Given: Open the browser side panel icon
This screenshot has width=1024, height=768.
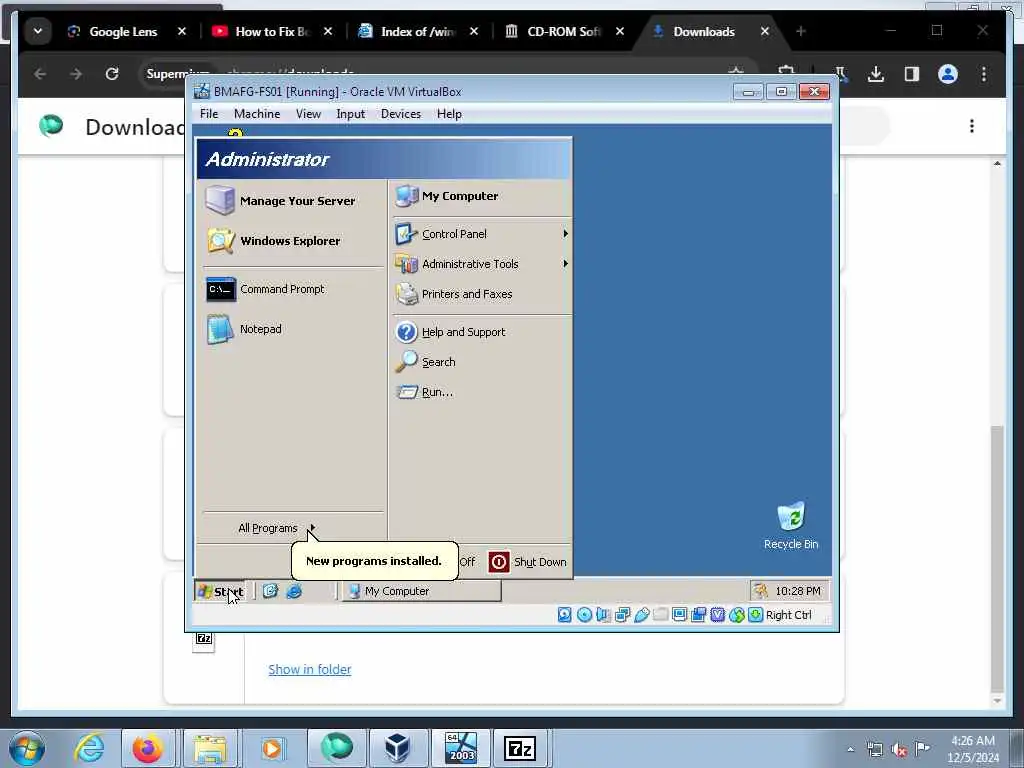Looking at the screenshot, I should [x=912, y=74].
